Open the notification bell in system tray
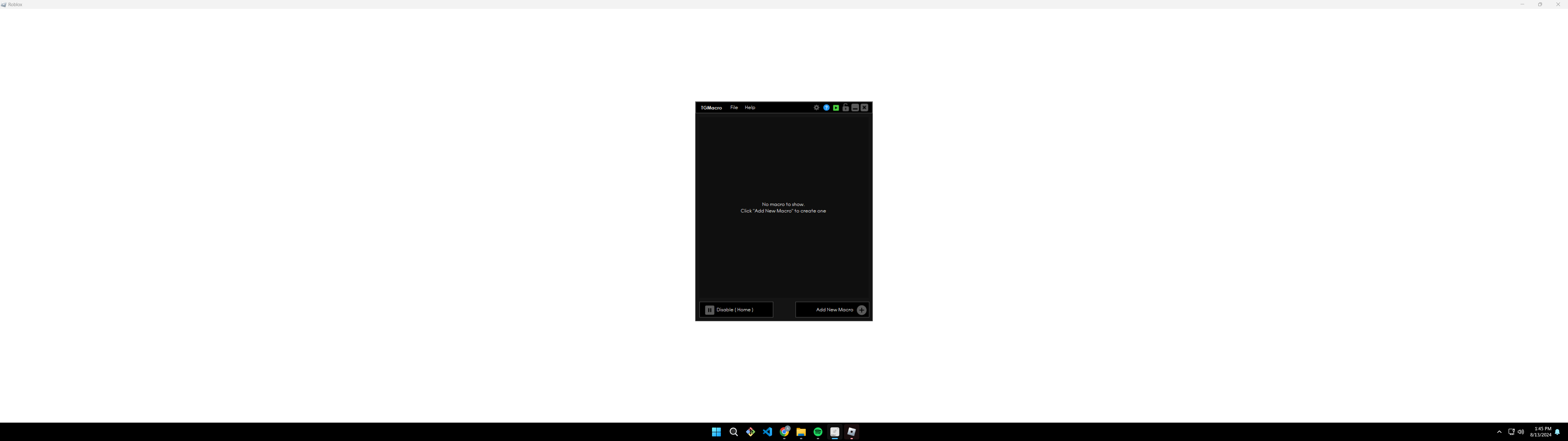The height and width of the screenshot is (441, 1568). pos(1557,432)
